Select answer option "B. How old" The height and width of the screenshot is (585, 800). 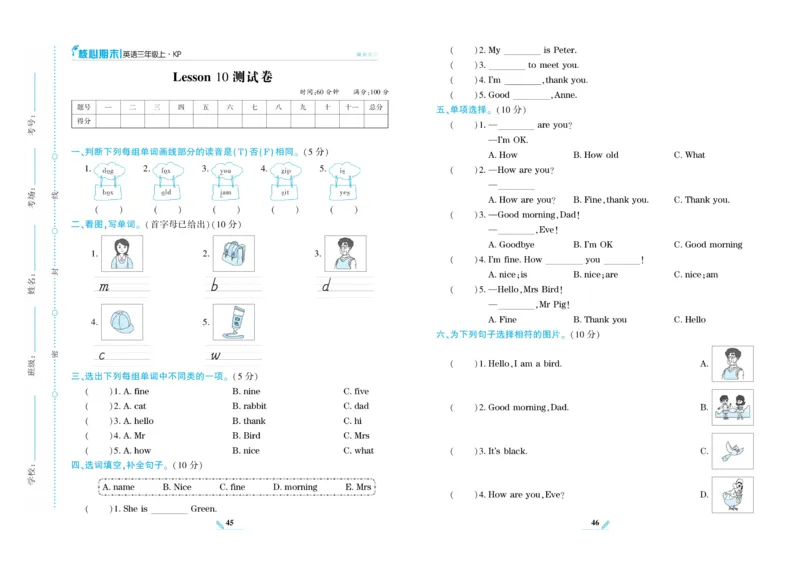tap(596, 155)
